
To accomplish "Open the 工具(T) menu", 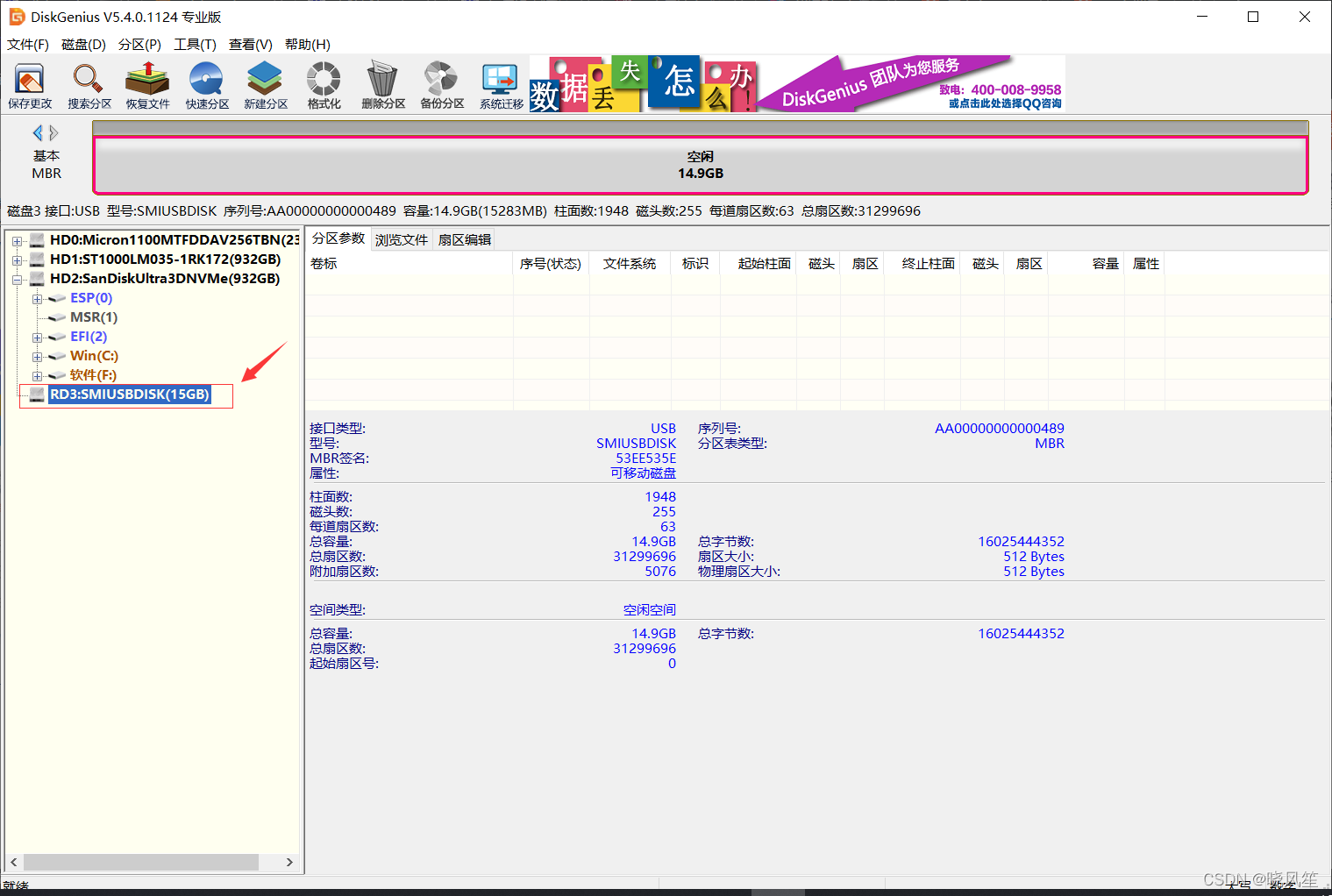I will [195, 45].
